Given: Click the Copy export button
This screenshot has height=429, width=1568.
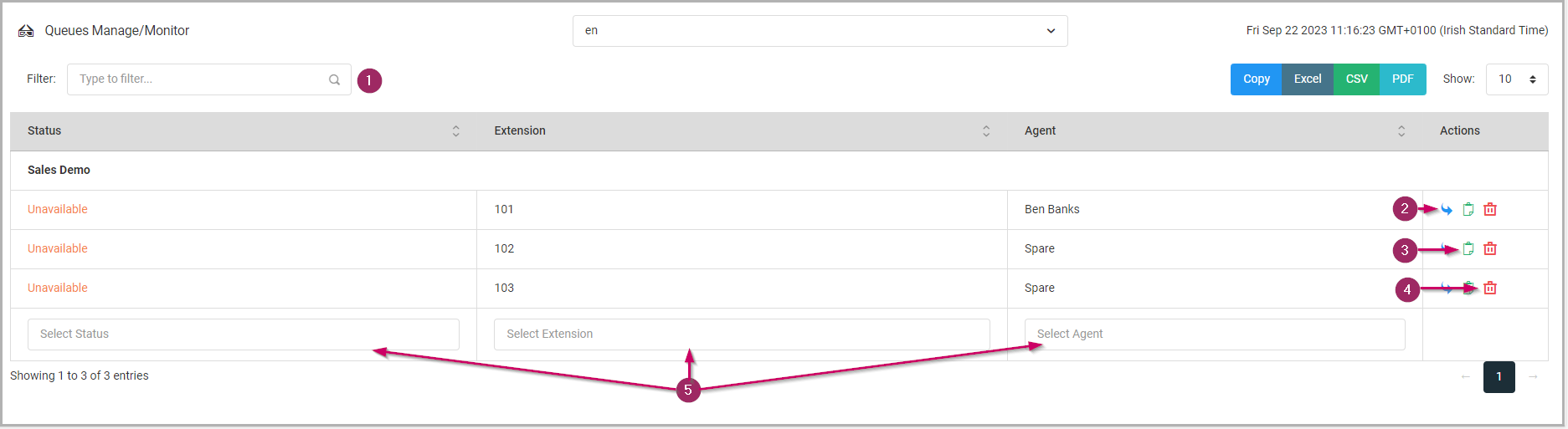Looking at the screenshot, I should coord(1256,79).
